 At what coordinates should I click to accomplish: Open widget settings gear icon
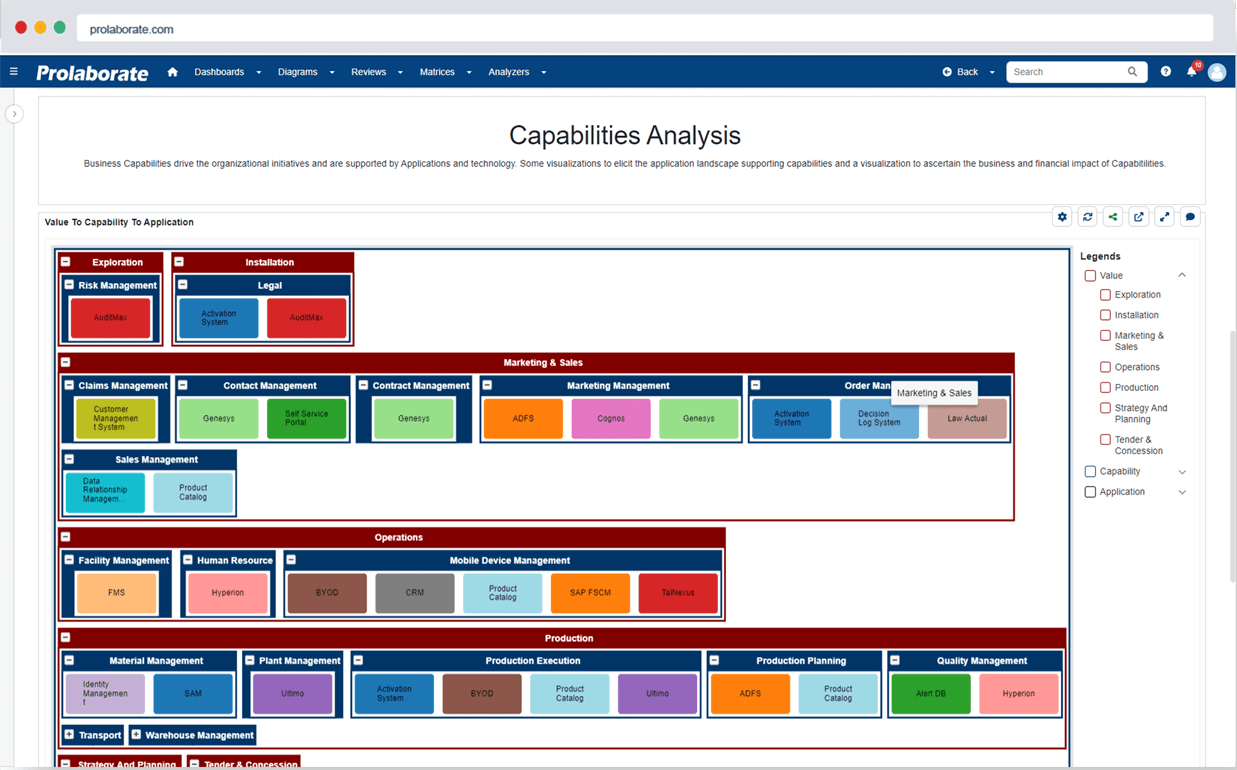[x=1062, y=217]
